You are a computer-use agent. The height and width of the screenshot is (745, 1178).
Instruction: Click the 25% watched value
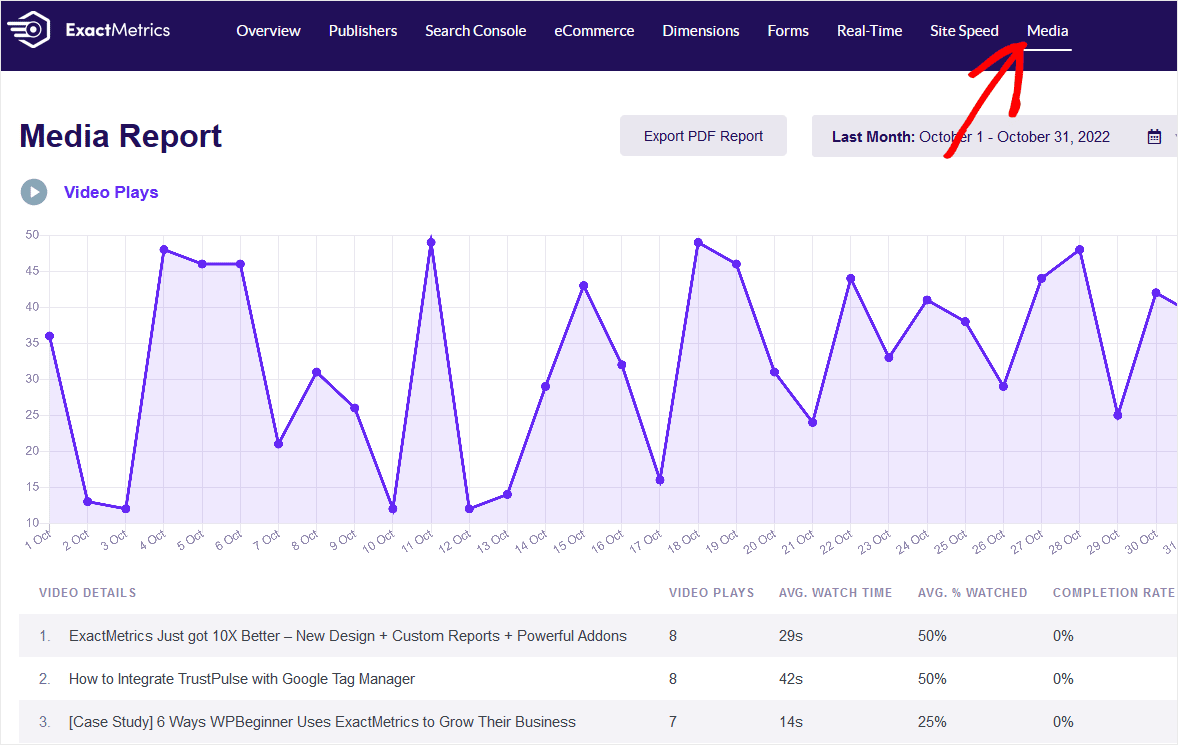[x=932, y=722]
